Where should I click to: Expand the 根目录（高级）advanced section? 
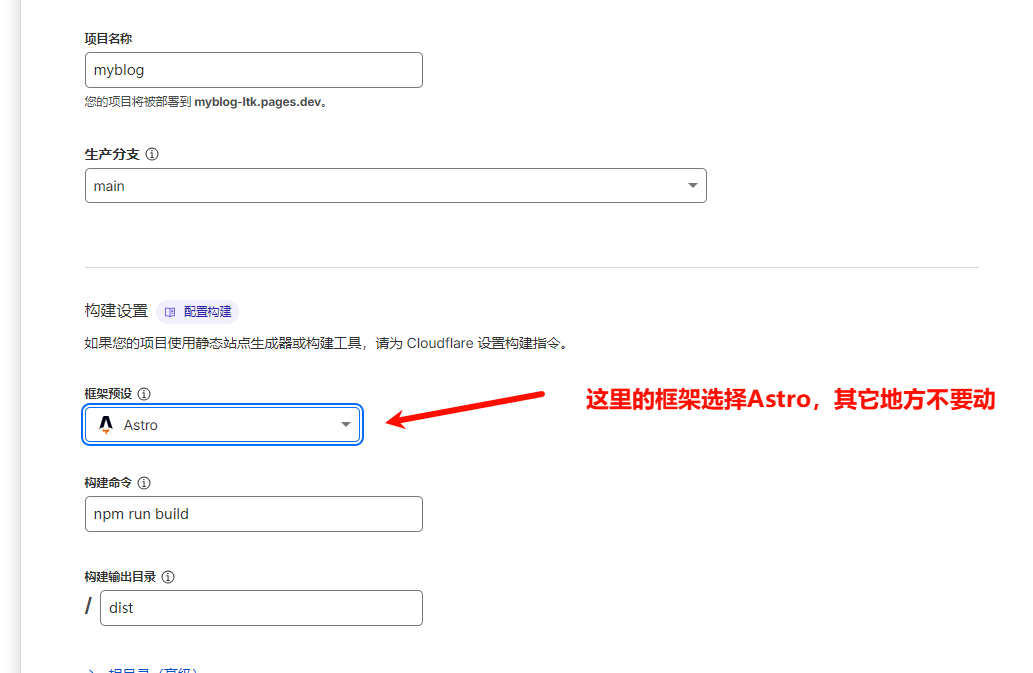pyautogui.click(x=140, y=668)
